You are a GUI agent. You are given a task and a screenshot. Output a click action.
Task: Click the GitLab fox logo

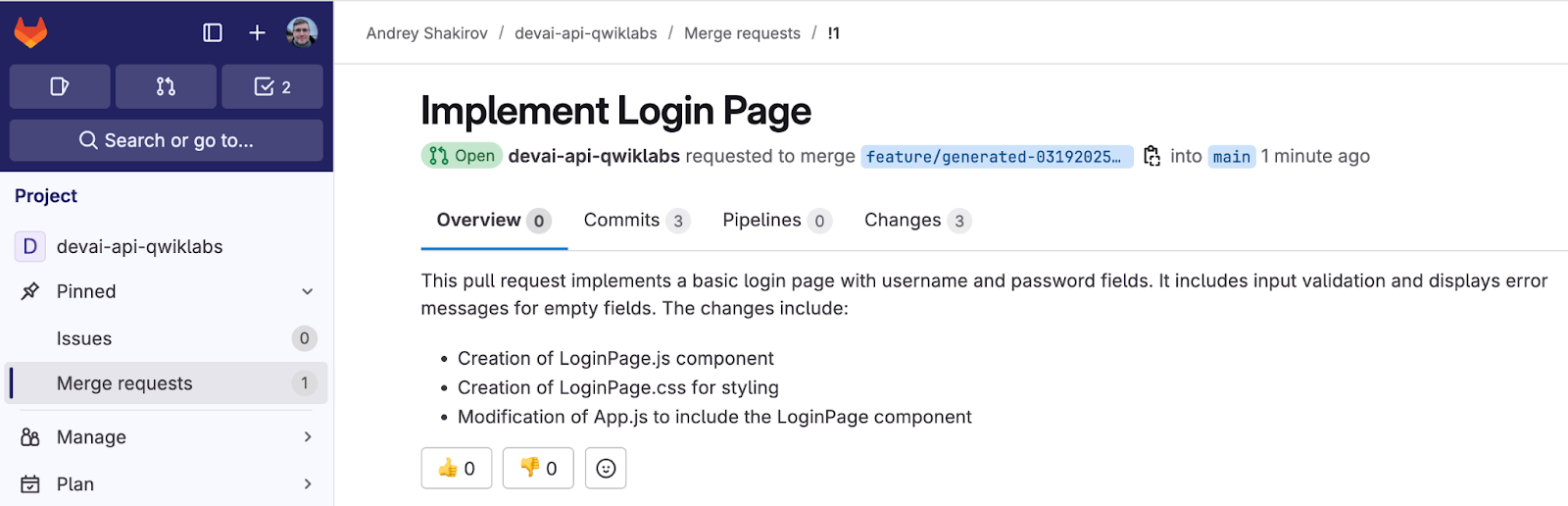pos(30,33)
